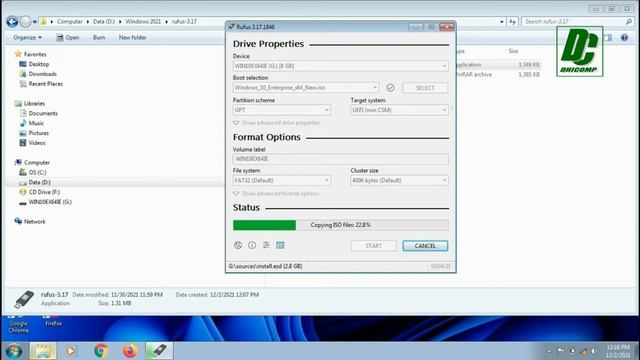Select the file row sized 1,385 KB
Viewport: 640px width, 360px height.
click(499, 75)
